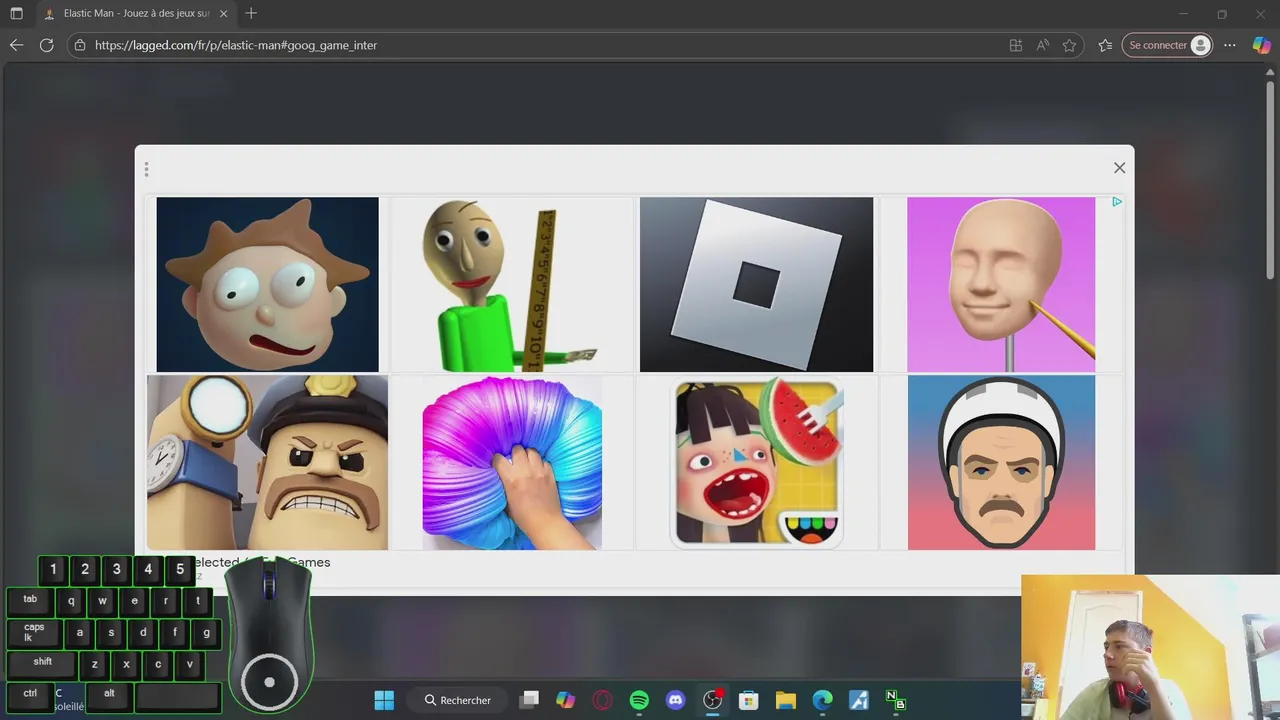Open the colorful slime game thumbnail
The height and width of the screenshot is (720, 1280).
511,462
